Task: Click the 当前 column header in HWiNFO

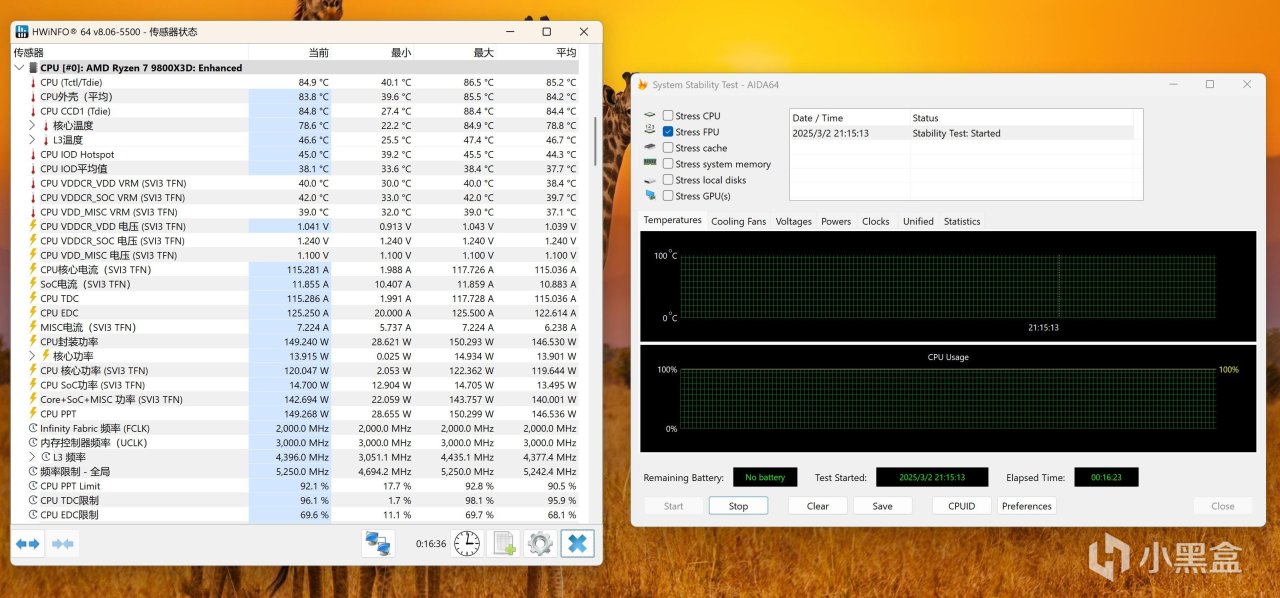Action: click(289, 52)
